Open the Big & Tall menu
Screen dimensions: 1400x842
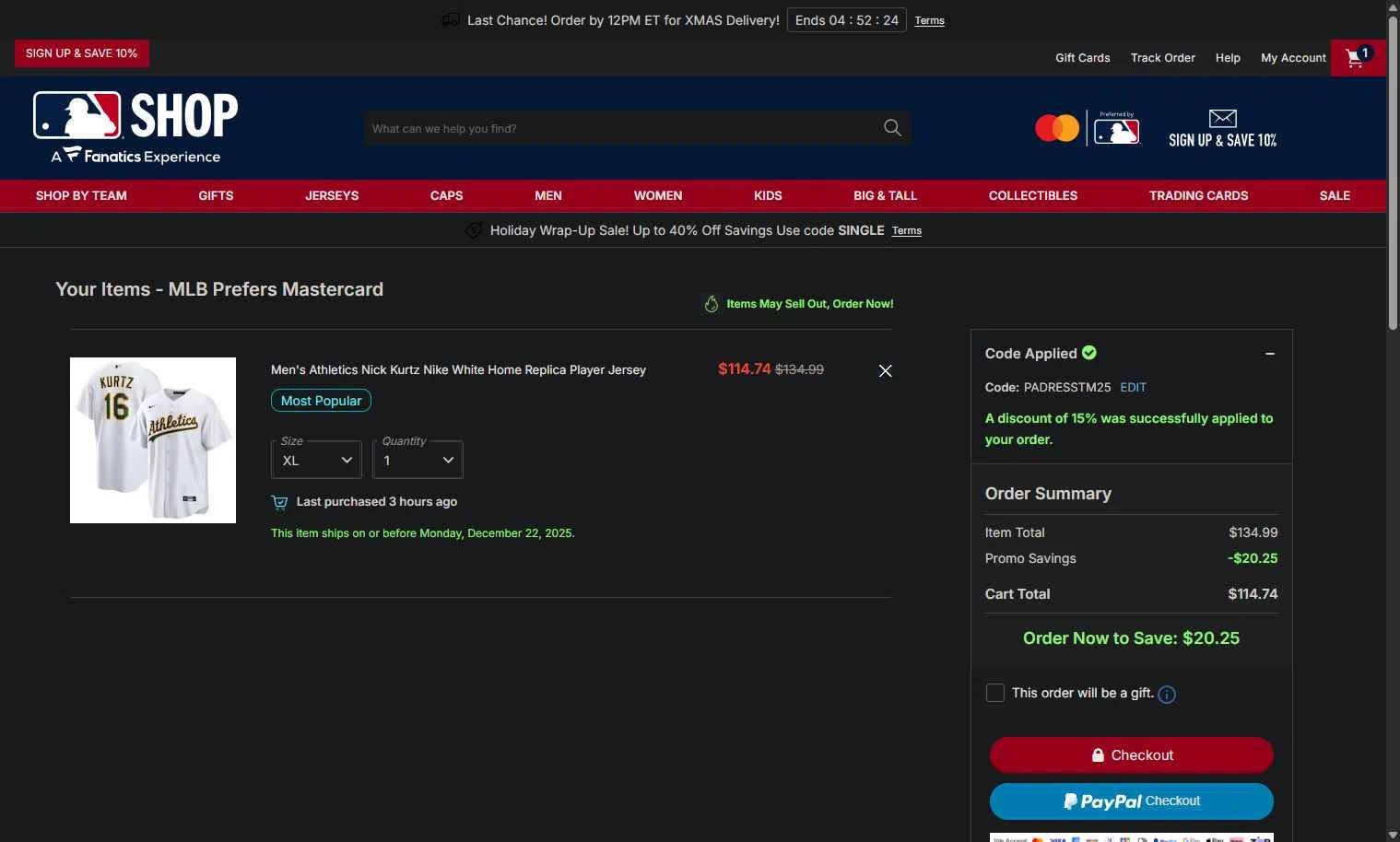(x=885, y=195)
